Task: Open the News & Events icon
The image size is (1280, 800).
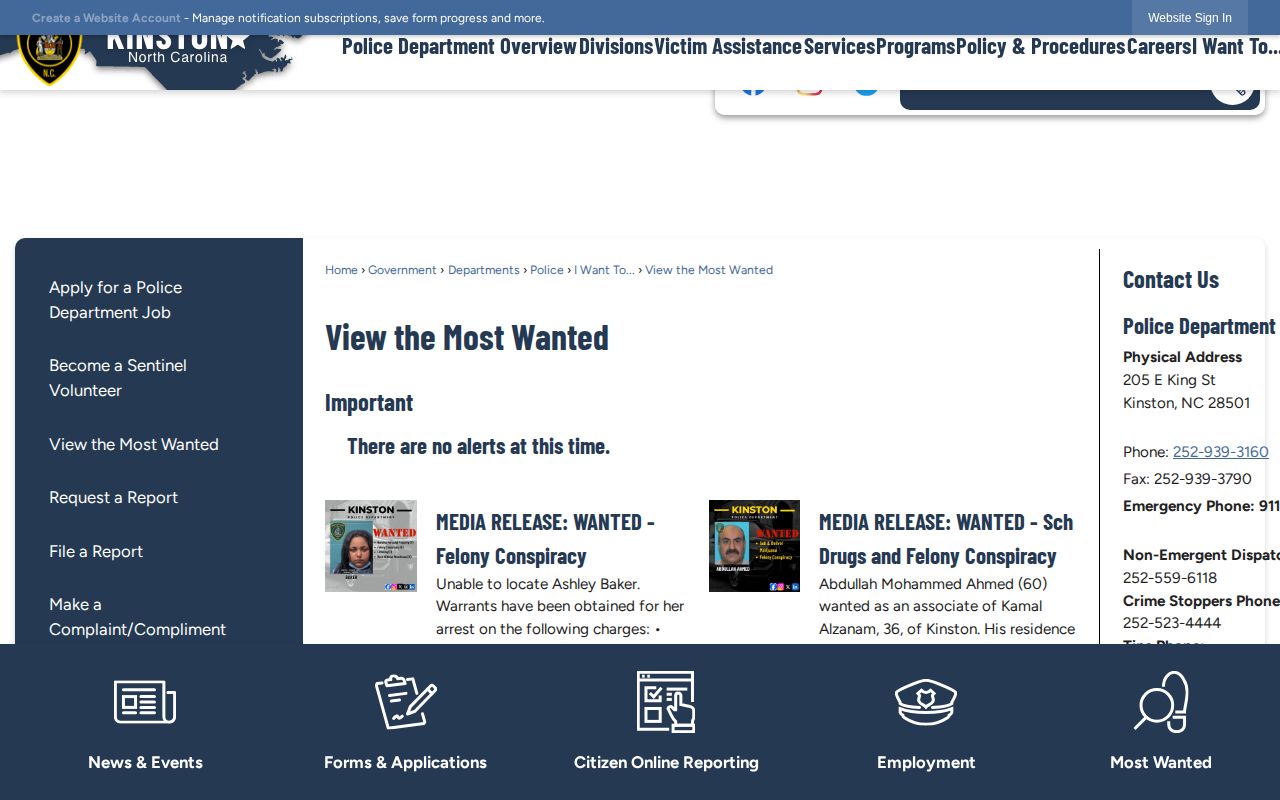Action: pyautogui.click(x=145, y=702)
